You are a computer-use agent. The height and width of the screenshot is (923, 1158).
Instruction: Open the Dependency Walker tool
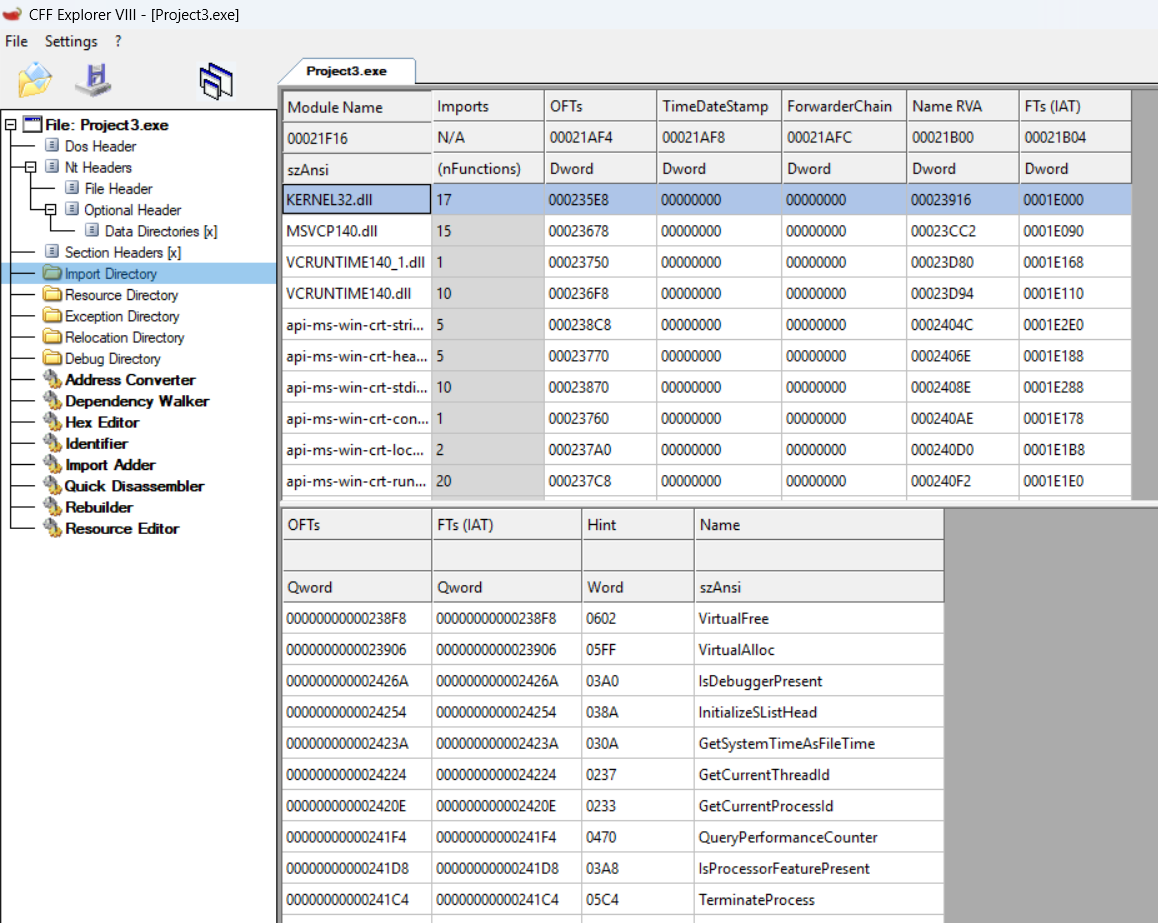point(137,402)
